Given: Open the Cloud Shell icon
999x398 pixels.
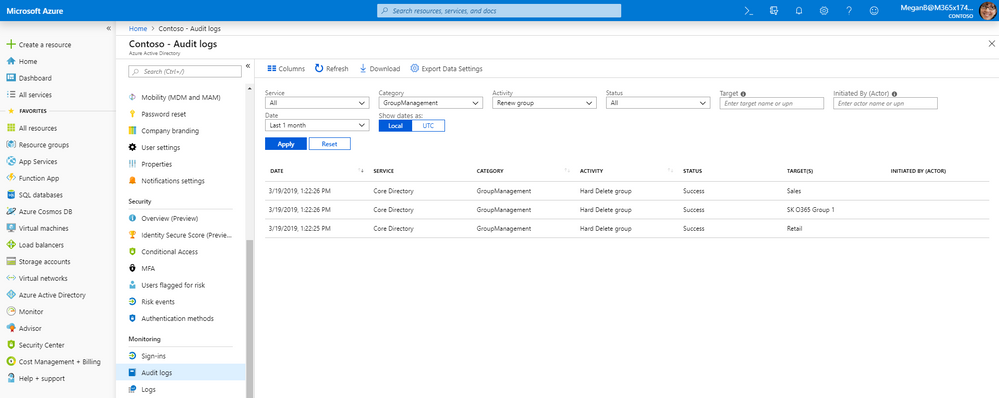Looking at the screenshot, I should (x=749, y=11).
